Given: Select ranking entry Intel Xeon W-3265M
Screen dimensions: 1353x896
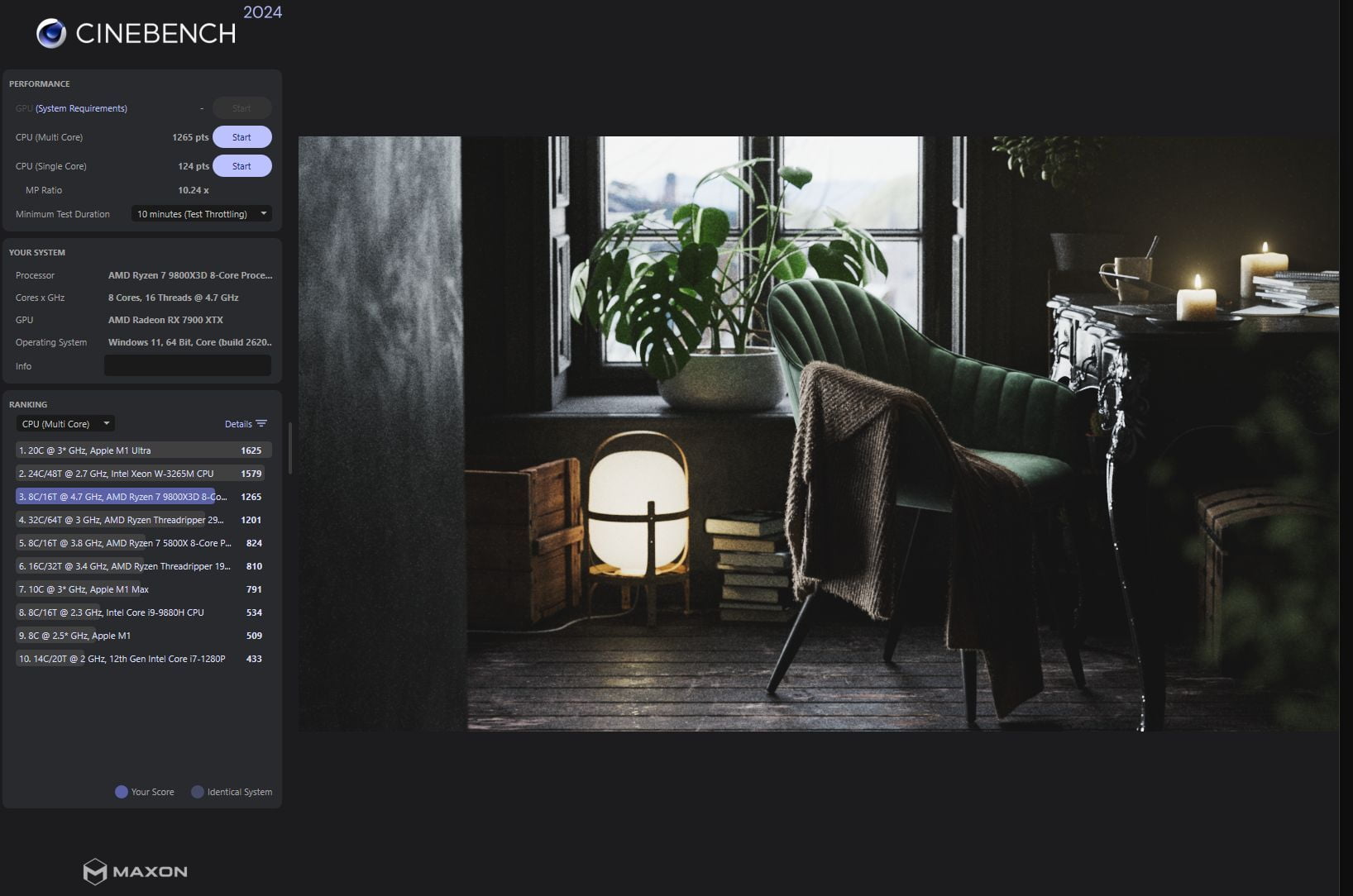Looking at the screenshot, I should click(143, 474).
